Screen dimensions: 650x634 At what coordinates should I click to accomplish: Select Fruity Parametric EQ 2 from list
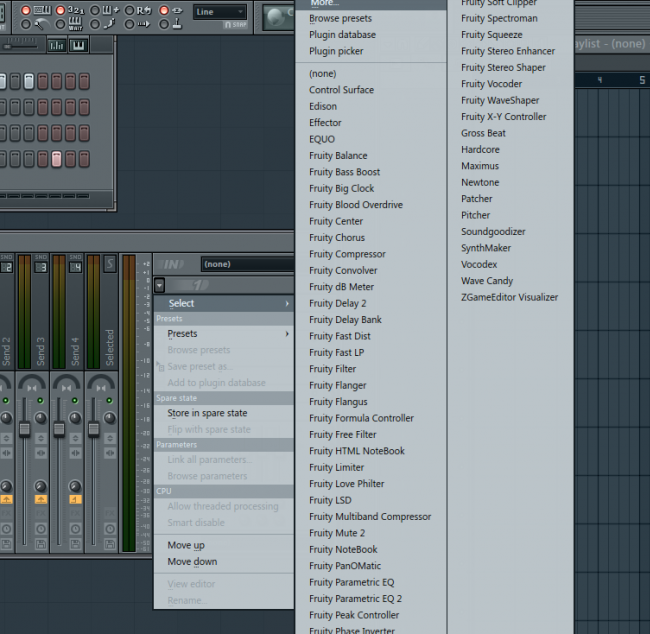pos(355,598)
